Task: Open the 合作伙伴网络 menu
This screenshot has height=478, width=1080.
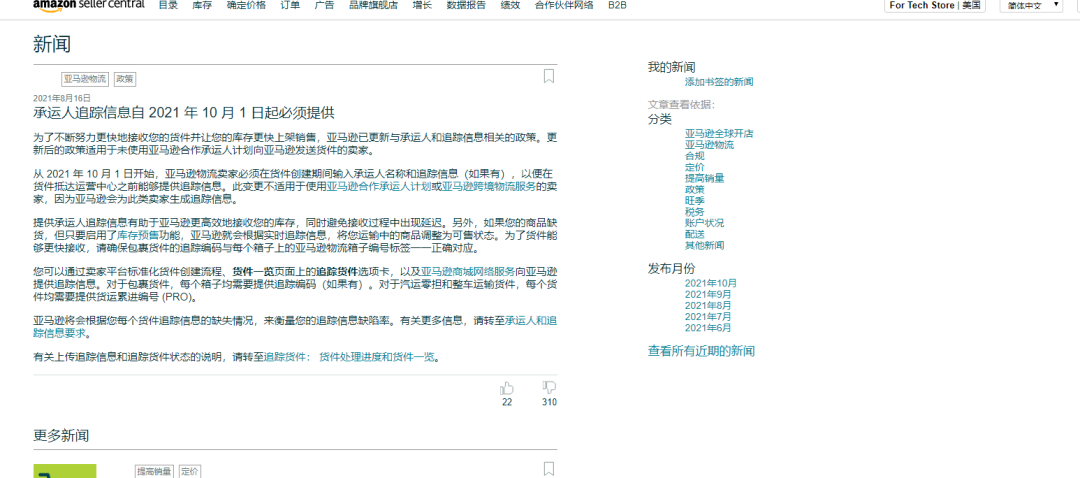Action: 564,5
